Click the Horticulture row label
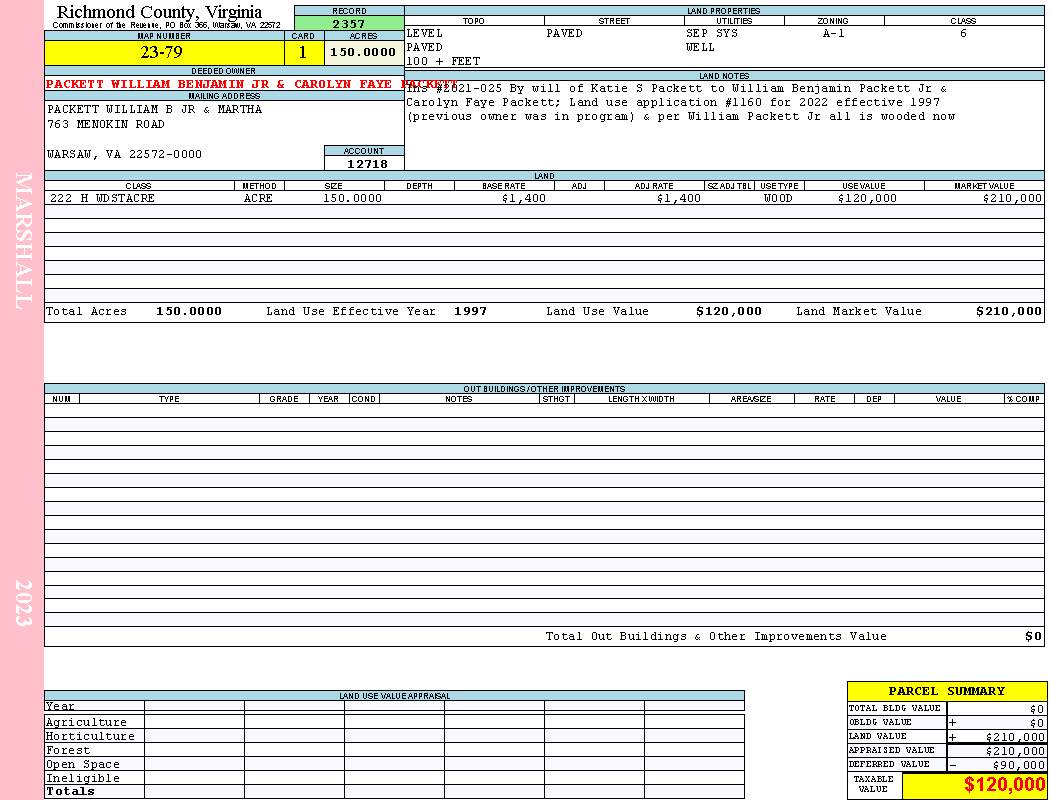The height and width of the screenshot is (800, 1050). [90, 736]
